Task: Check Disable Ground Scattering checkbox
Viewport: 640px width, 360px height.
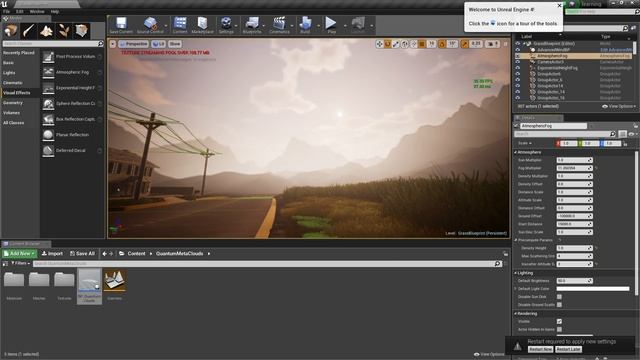Action: (559, 305)
